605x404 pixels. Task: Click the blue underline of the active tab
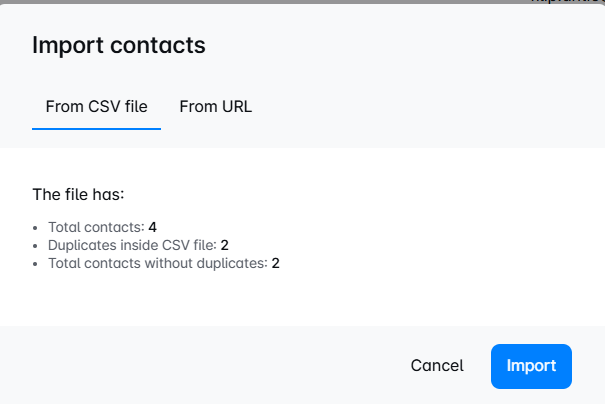pyautogui.click(x=96, y=129)
